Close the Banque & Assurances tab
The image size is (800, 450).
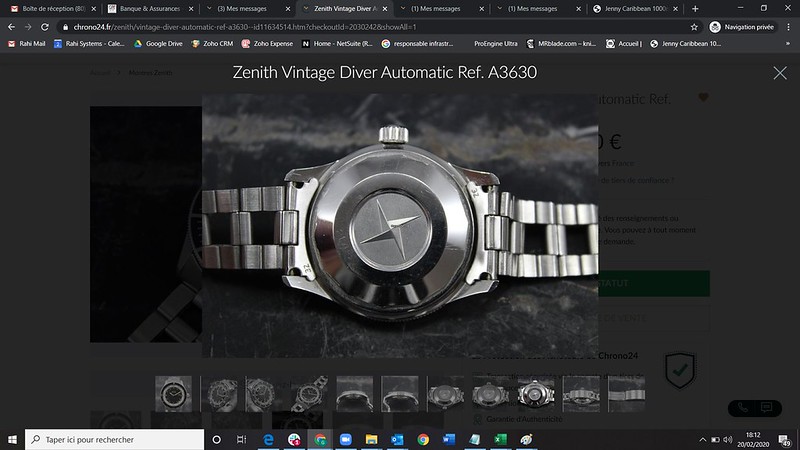coord(191,9)
